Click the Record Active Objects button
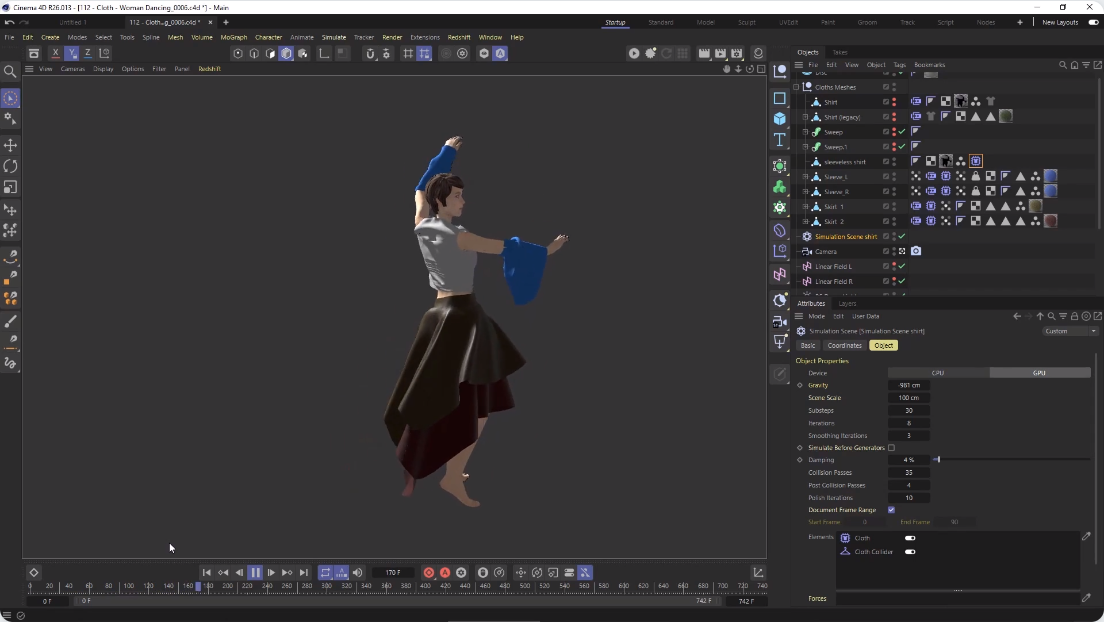1104x622 pixels. click(429, 573)
